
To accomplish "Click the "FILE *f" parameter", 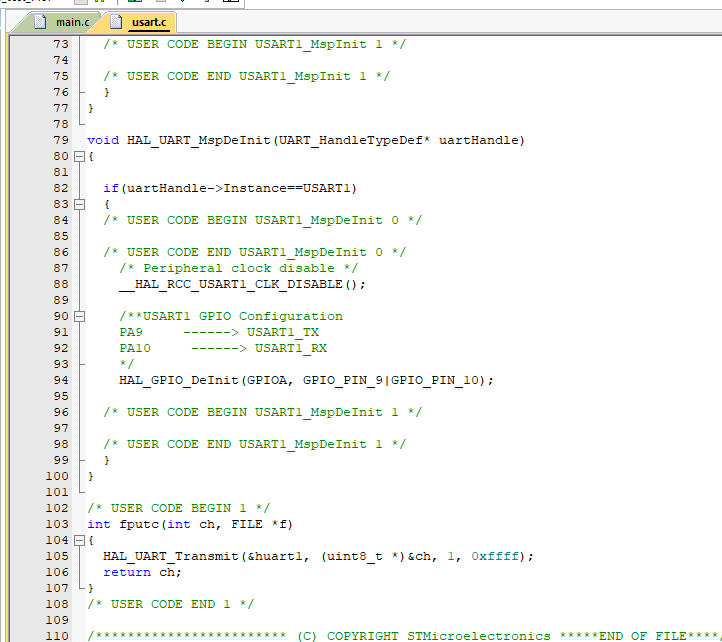I will tap(259, 524).
